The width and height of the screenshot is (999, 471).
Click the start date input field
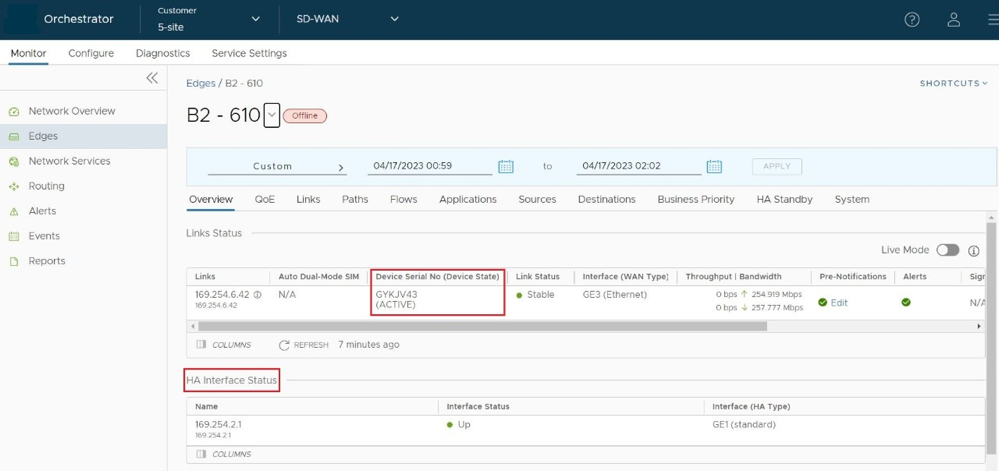tap(428, 166)
